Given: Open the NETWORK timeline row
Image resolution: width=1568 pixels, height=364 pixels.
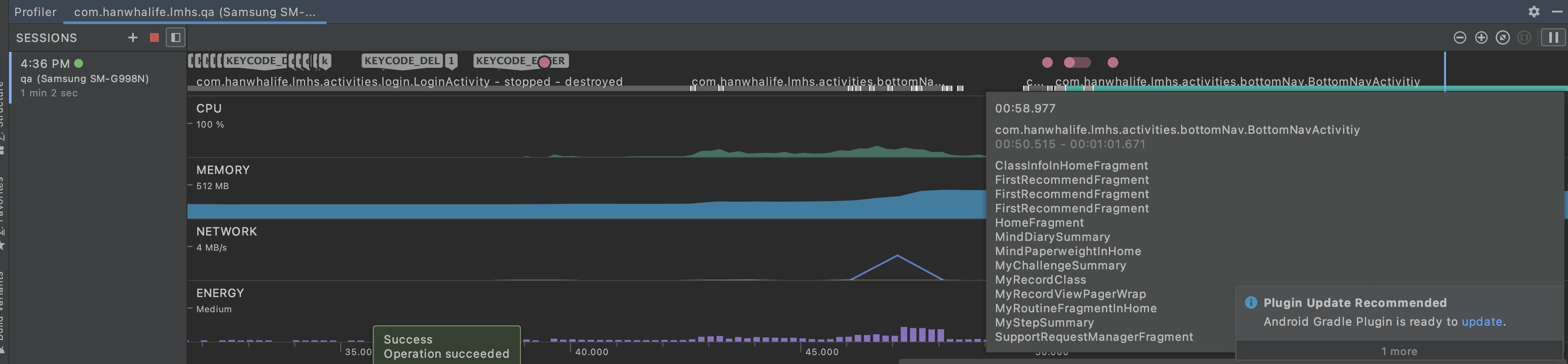Looking at the screenshot, I should pyautogui.click(x=226, y=232).
